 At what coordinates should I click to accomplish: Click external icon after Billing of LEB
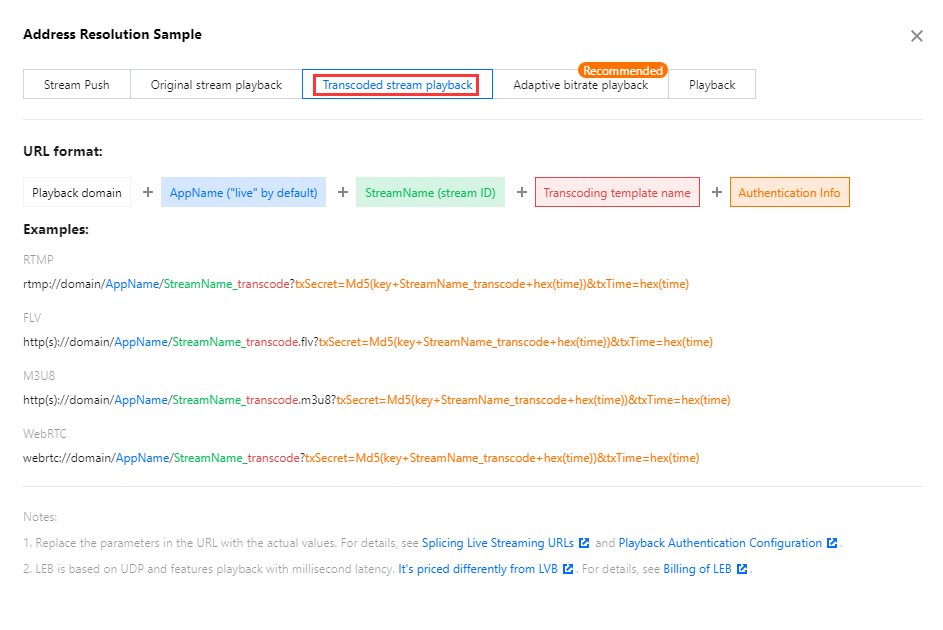coord(742,569)
